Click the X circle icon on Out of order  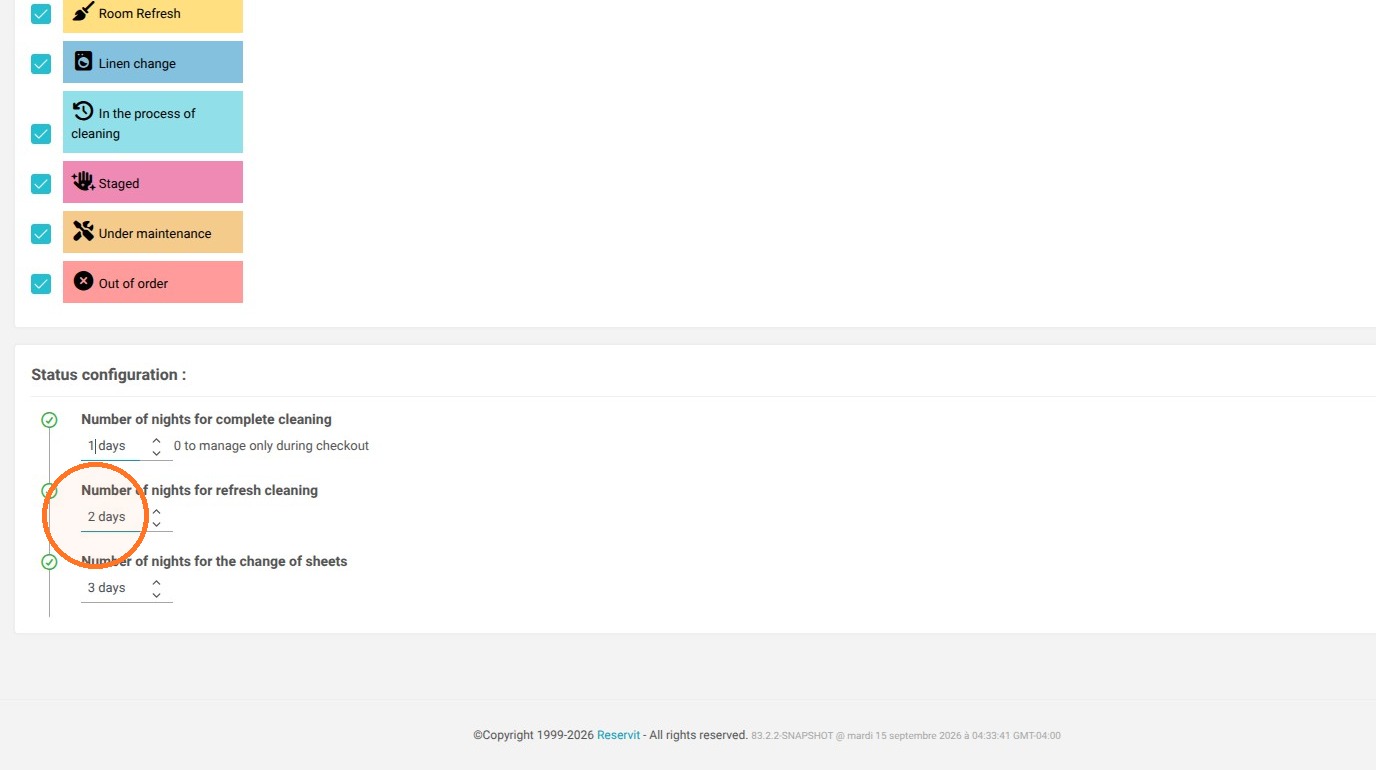click(84, 281)
